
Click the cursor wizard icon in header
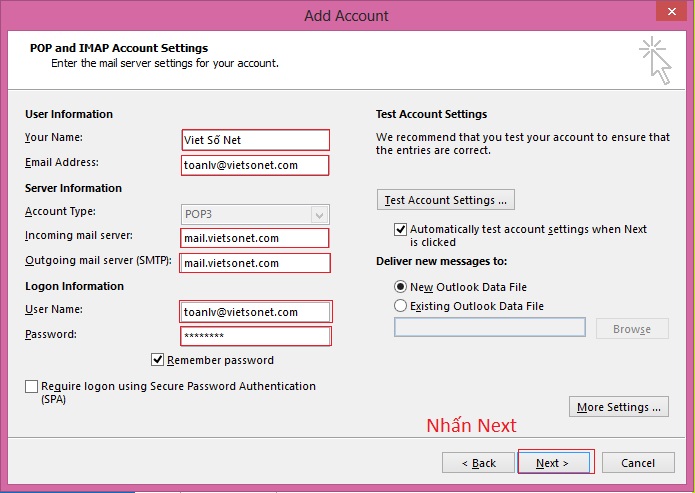pos(656,60)
